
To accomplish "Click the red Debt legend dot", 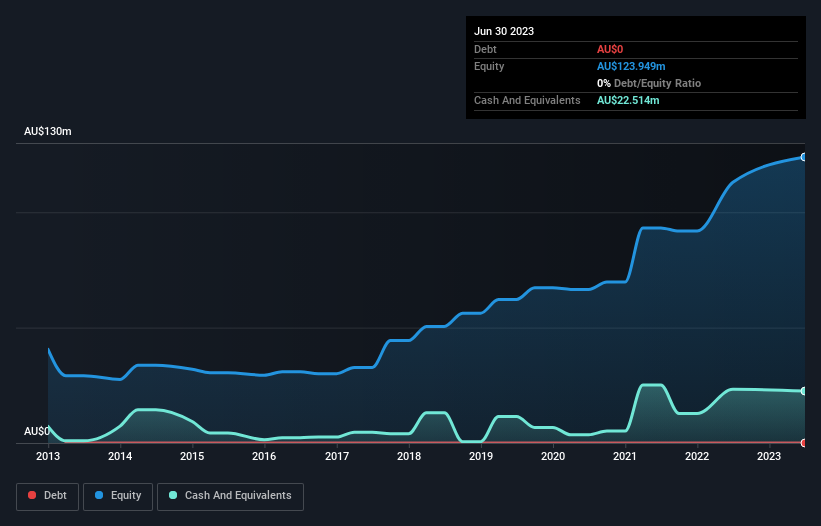I will [x=32, y=495].
